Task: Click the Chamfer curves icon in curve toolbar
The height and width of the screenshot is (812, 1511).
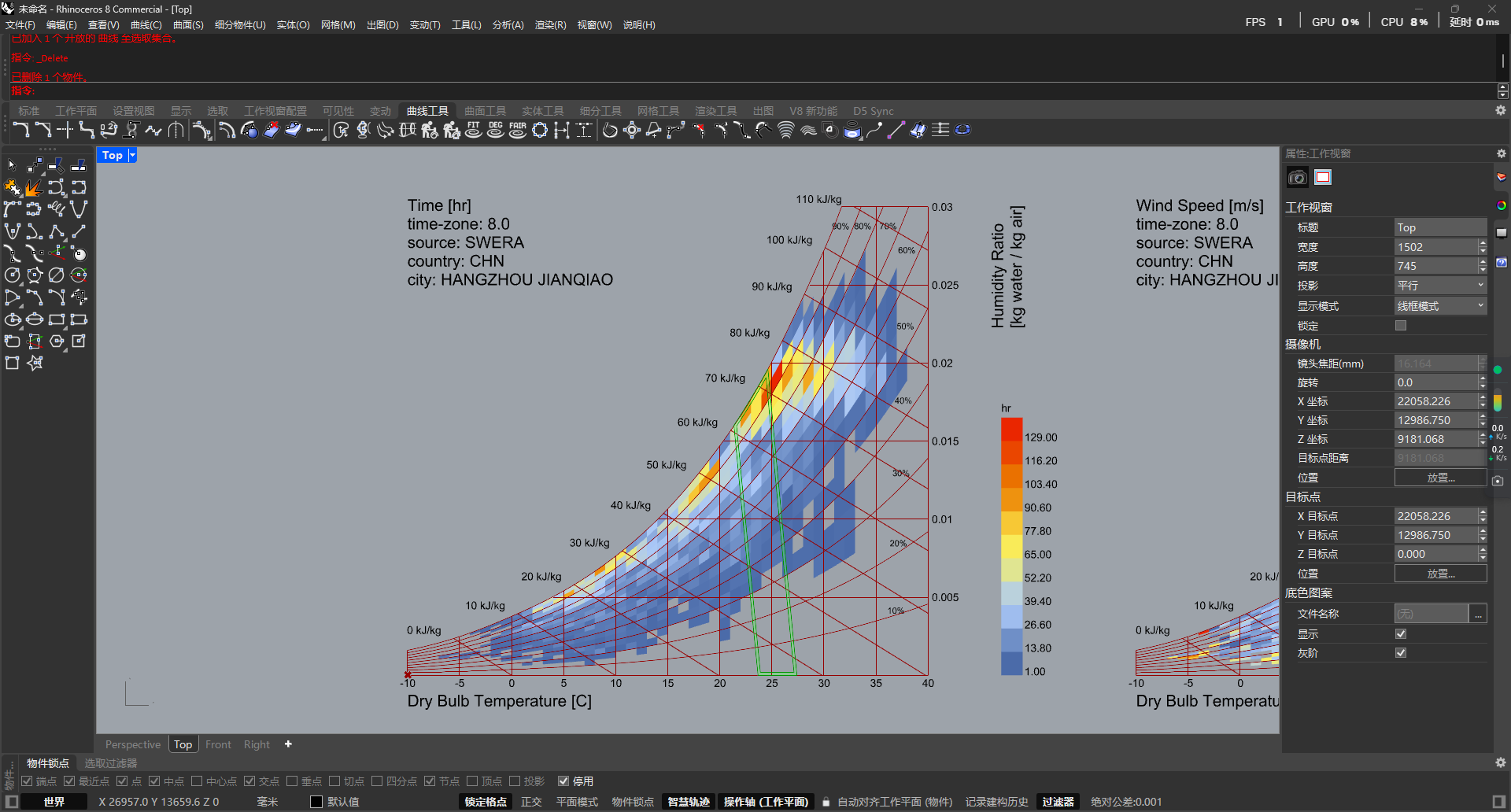Action: pos(43,130)
